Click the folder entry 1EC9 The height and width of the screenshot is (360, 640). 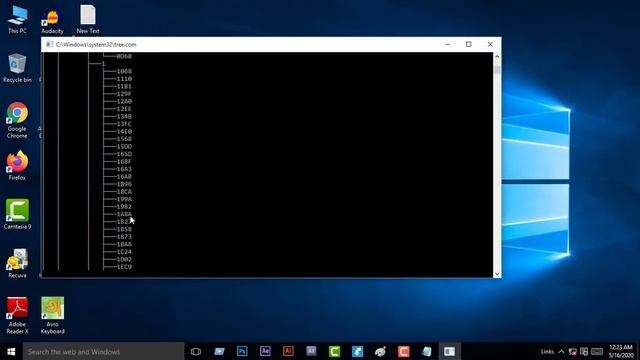[124, 267]
